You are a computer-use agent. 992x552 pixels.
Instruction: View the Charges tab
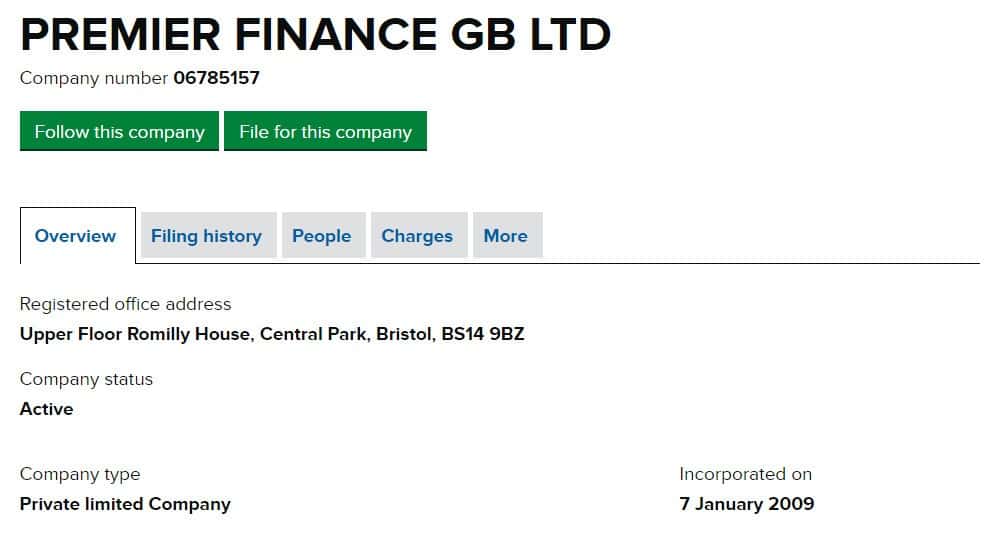(x=417, y=236)
